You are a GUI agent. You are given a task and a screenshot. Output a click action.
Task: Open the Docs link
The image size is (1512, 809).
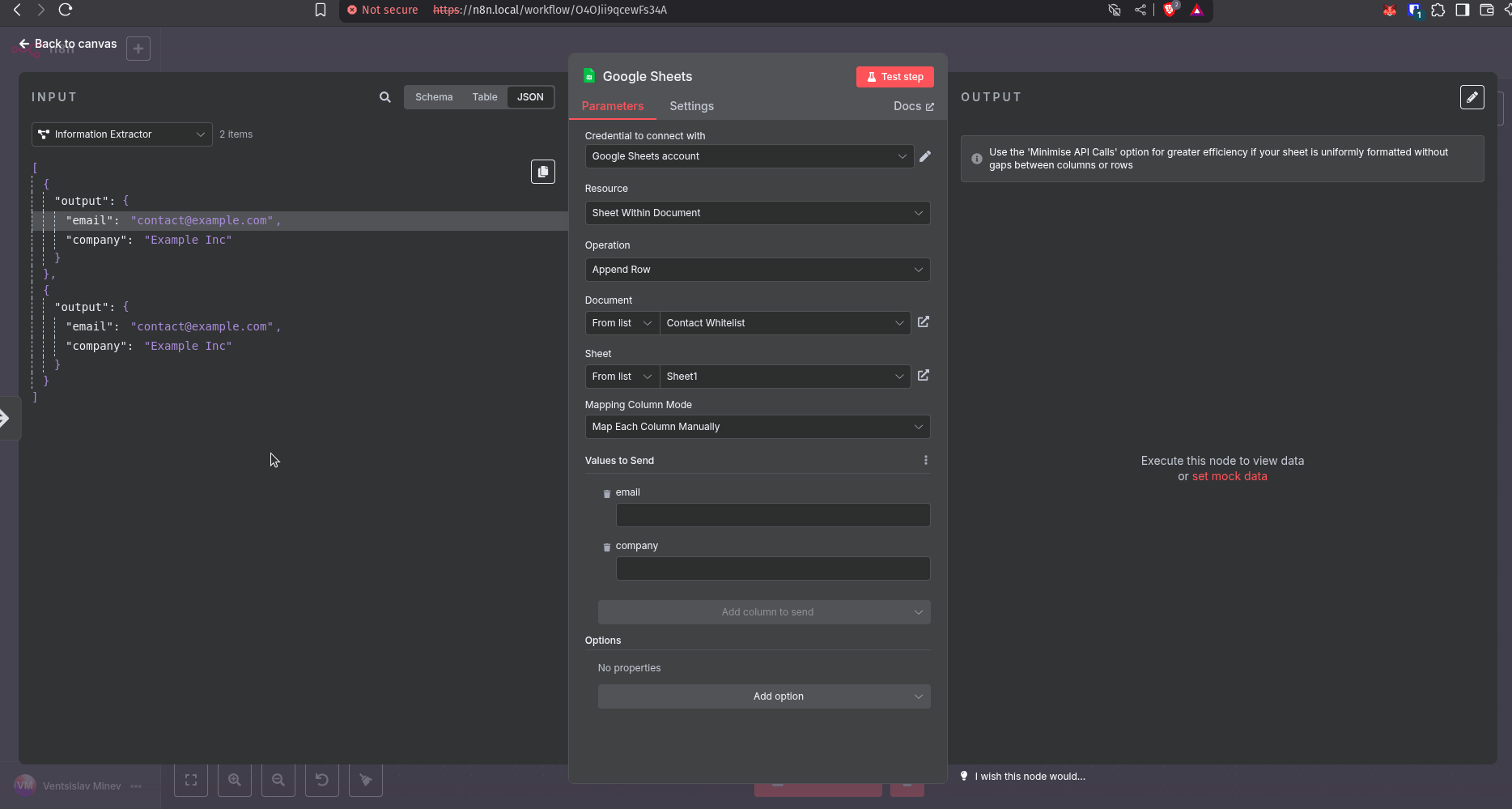point(913,106)
